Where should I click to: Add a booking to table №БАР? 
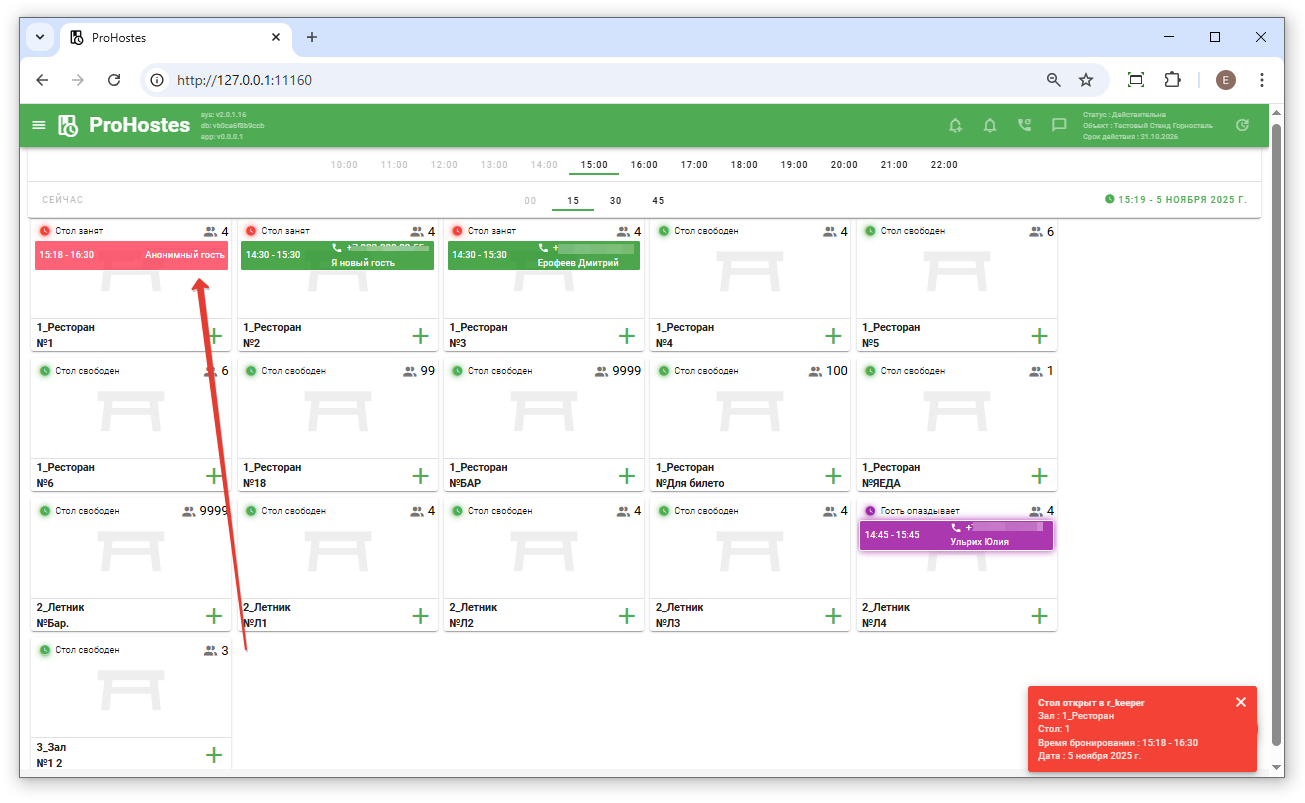pyautogui.click(x=627, y=476)
